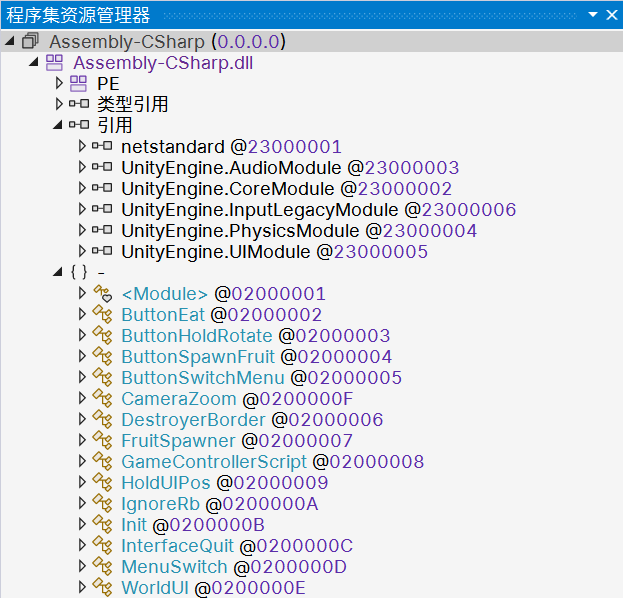Screen dimensions: 623x598
Task: Select the UnityEngine.AudioModule reference
Action: point(290,167)
